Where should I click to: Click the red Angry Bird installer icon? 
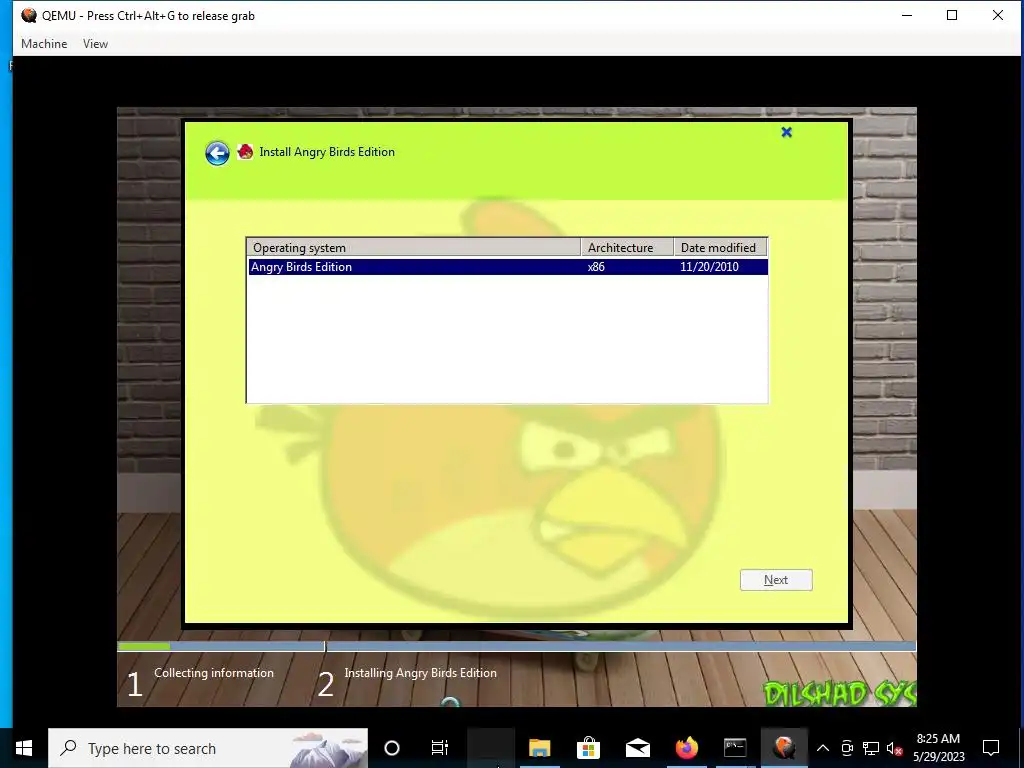point(246,152)
